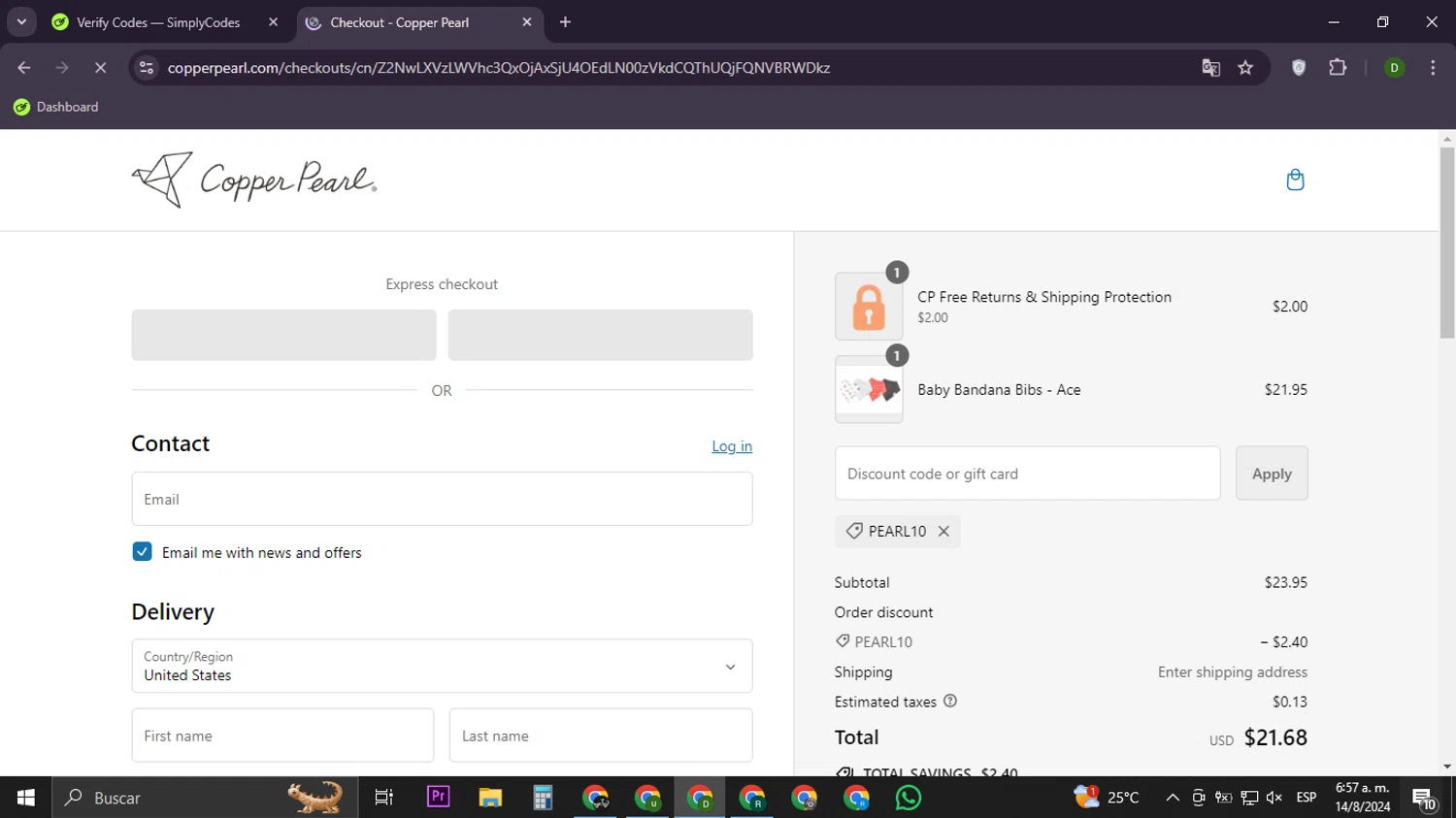1456x818 pixels.
Task: Remove the PEARL10 discount tag
Action: [943, 532]
